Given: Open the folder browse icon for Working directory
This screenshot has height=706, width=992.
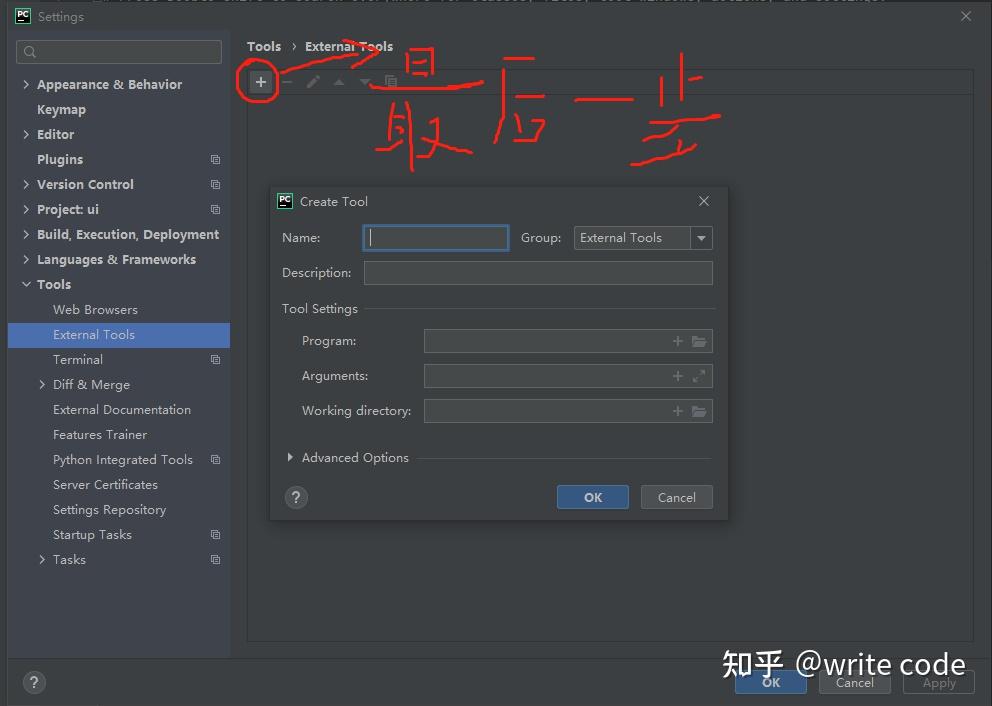Looking at the screenshot, I should pyautogui.click(x=700, y=410).
